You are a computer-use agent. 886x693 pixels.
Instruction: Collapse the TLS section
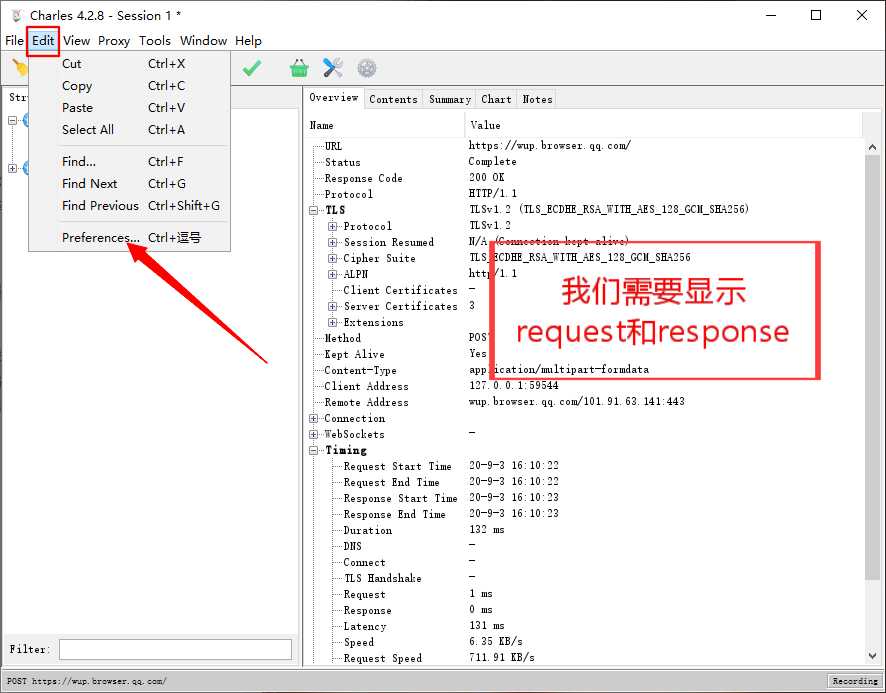click(x=314, y=210)
